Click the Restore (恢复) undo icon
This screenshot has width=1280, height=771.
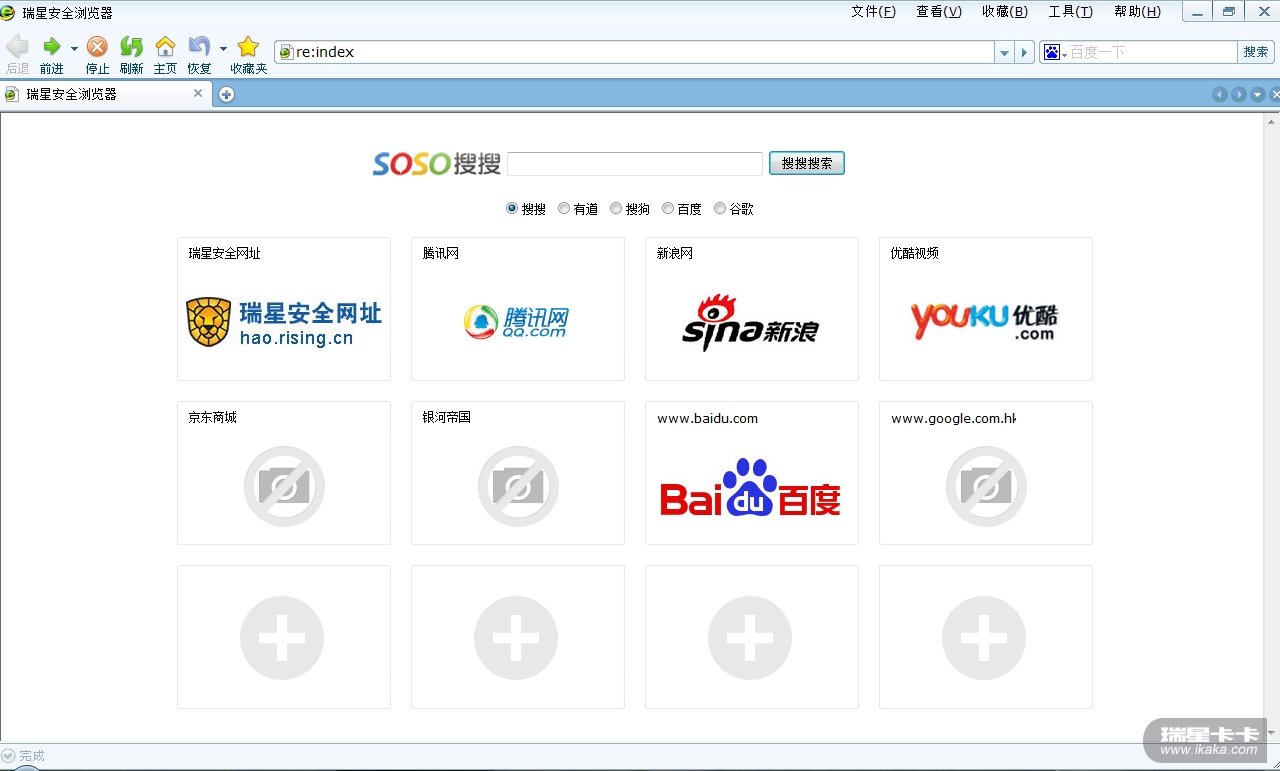tap(199, 46)
